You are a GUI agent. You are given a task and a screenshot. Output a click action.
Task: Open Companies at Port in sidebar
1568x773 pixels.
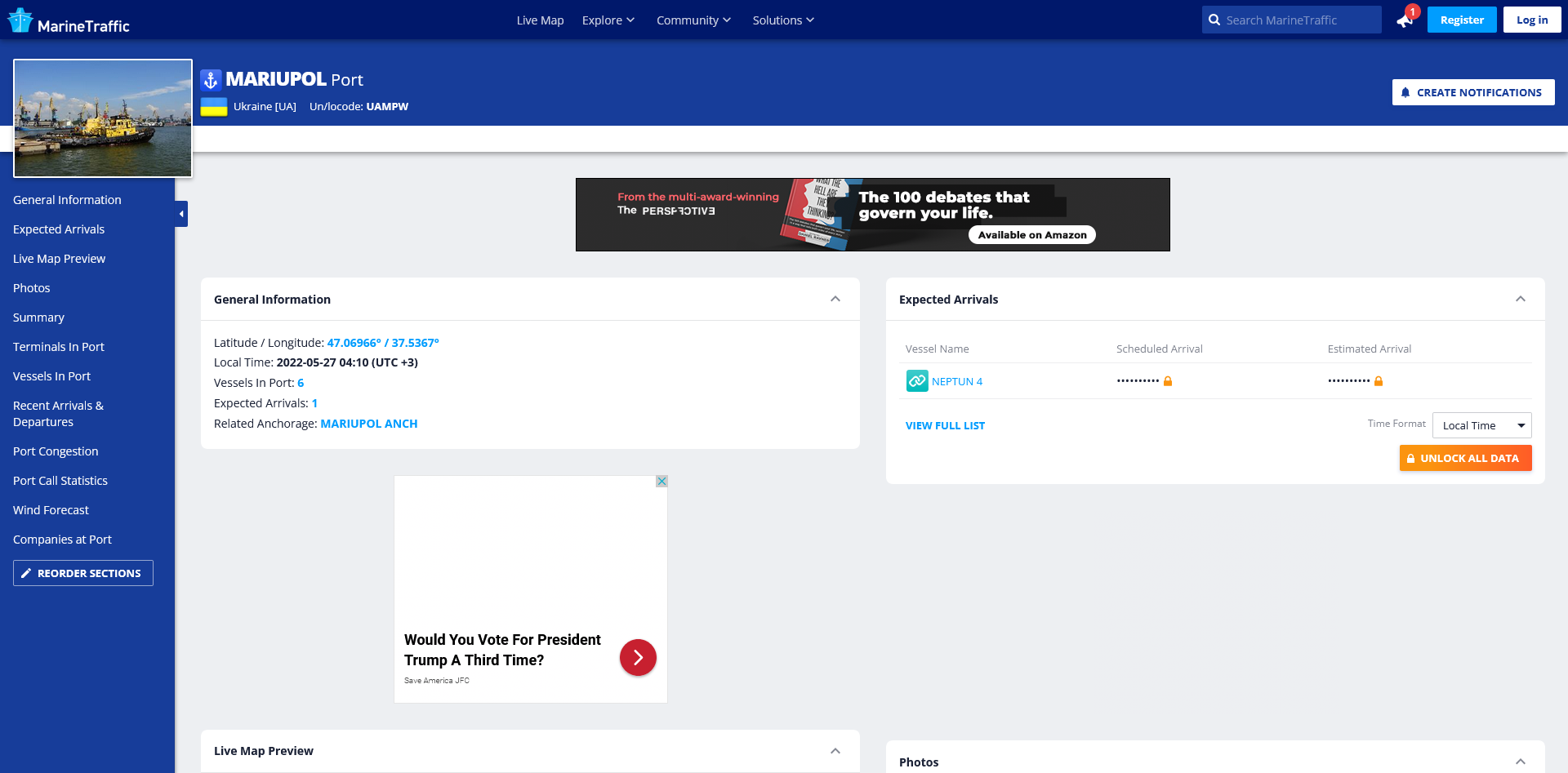tap(62, 540)
